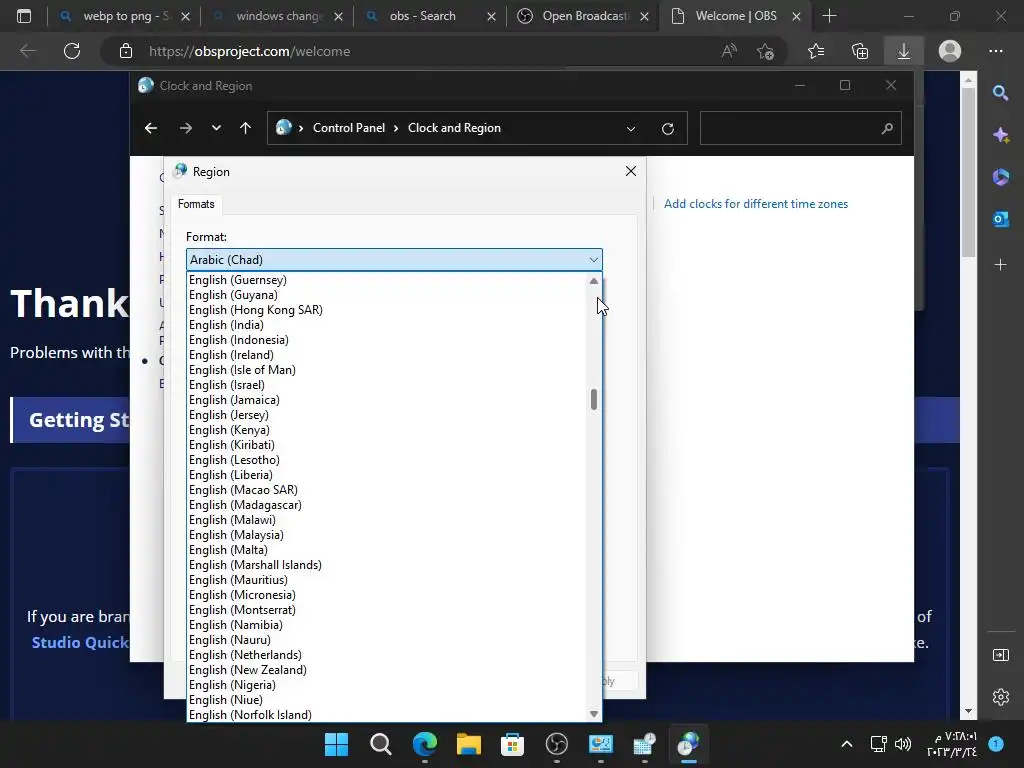Reload the obsproject.com page
The height and width of the screenshot is (768, 1024).
coord(72,51)
